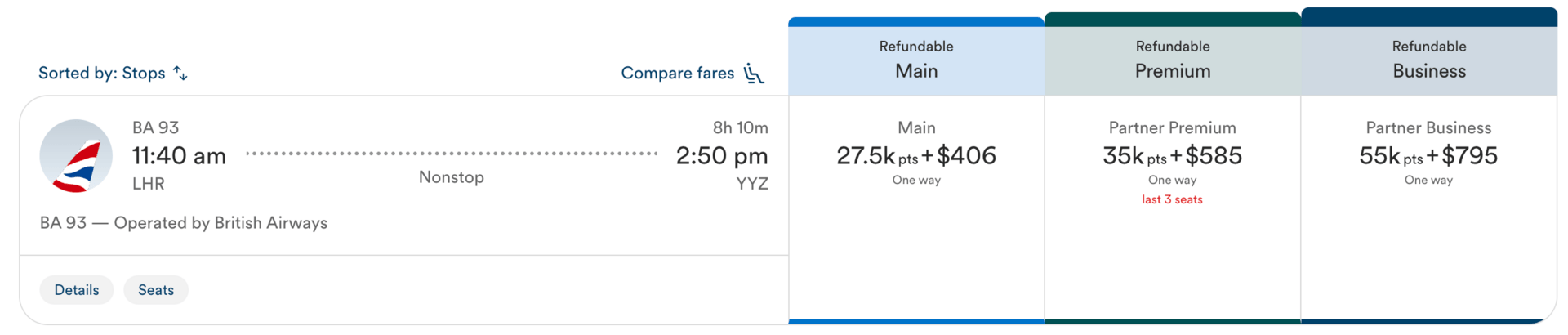Click the LHR departure airport code
1568x335 pixels.
tap(149, 184)
